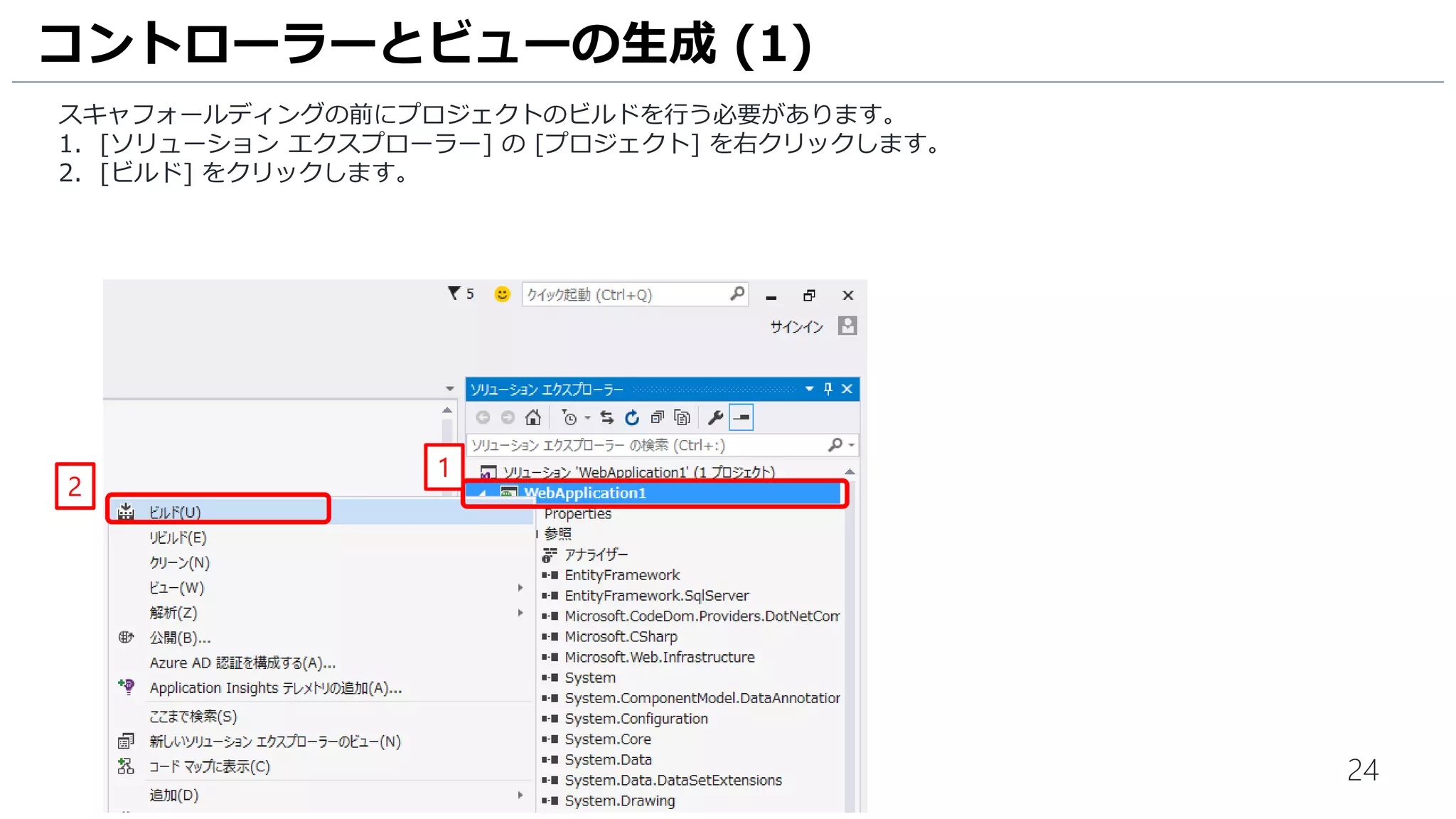Select the System.Data reference

click(608, 759)
